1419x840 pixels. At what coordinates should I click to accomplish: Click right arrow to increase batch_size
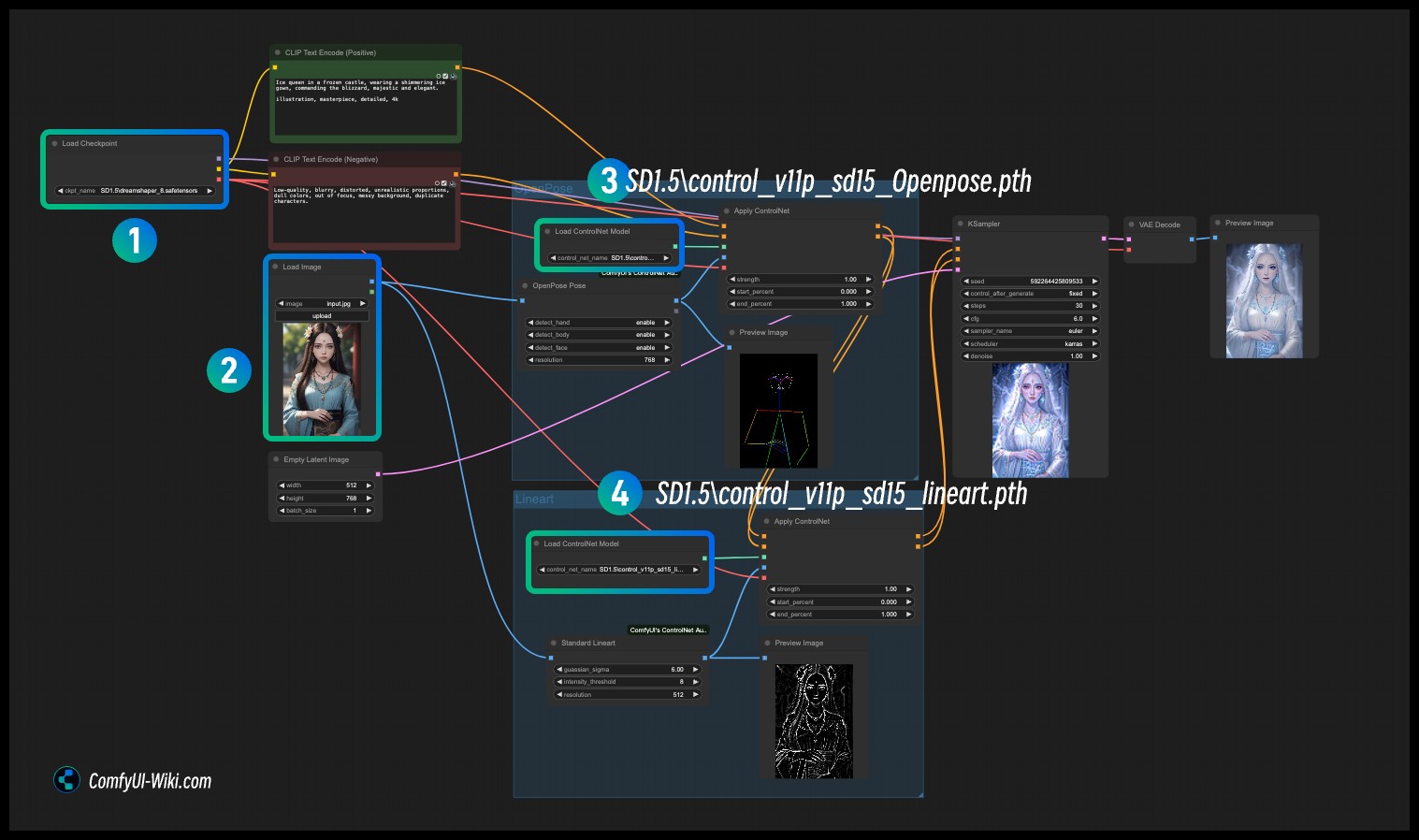click(x=369, y=511)
